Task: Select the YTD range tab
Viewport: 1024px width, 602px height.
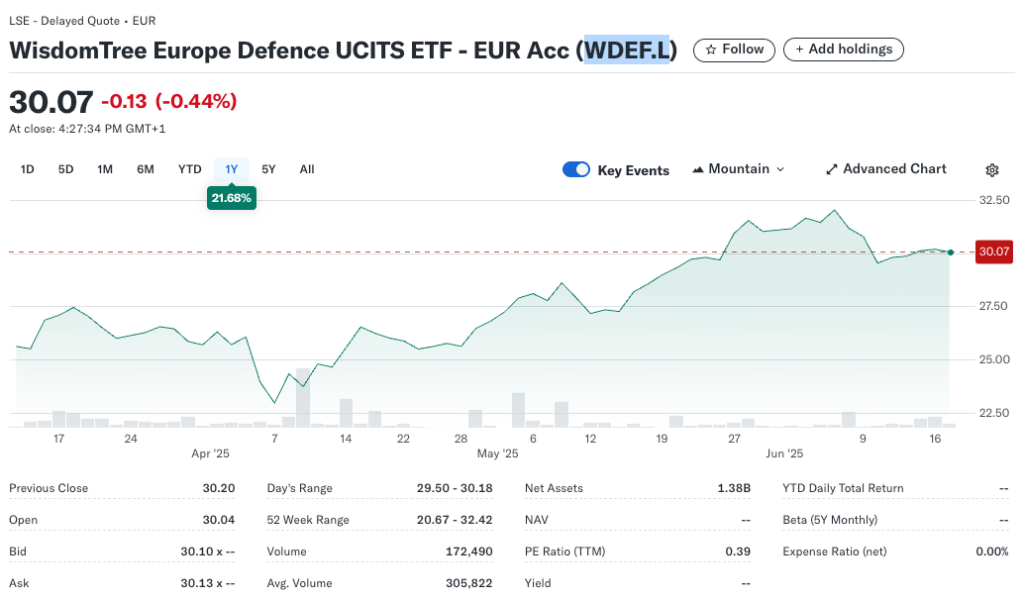Action: pos(189,169)
